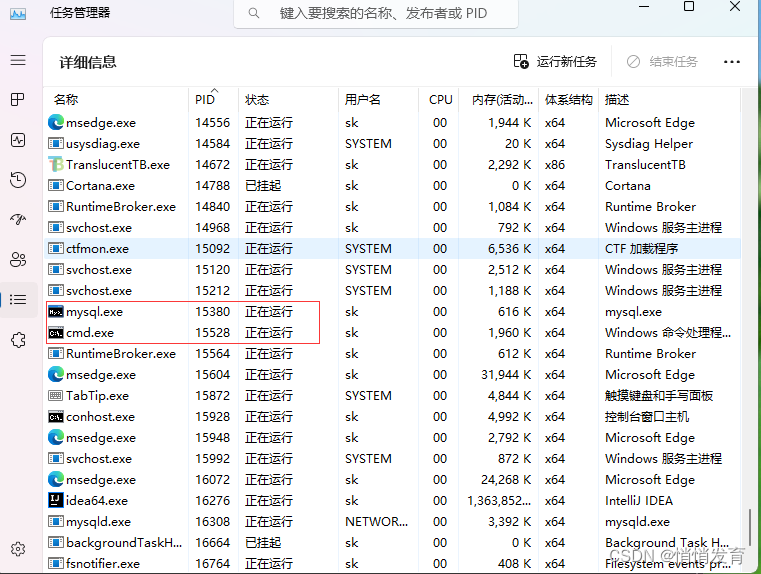Open the three-dot more options menu

731,62
